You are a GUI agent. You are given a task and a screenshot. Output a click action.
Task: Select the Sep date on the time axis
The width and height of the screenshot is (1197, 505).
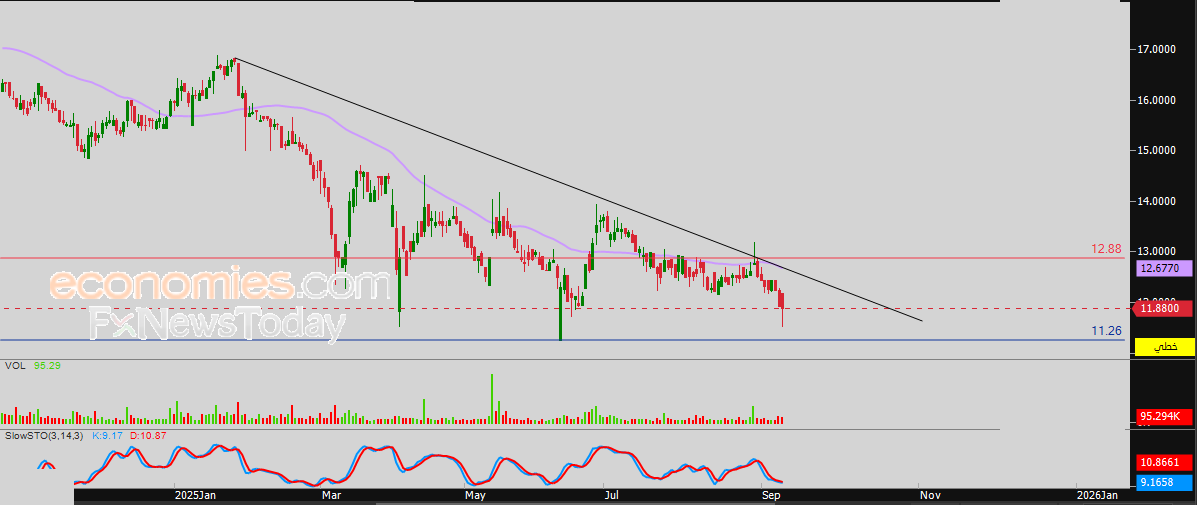pos(773,495)
